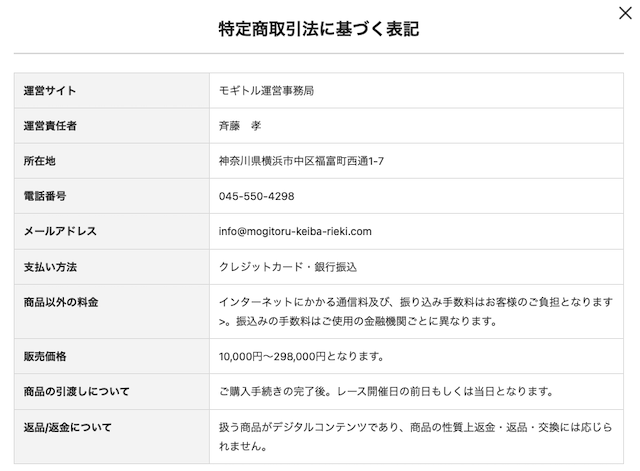This screenshot has width=640, height=471.
Task: Close the 特定商取引法 dialog with X icon
Action: click(625, 13)
